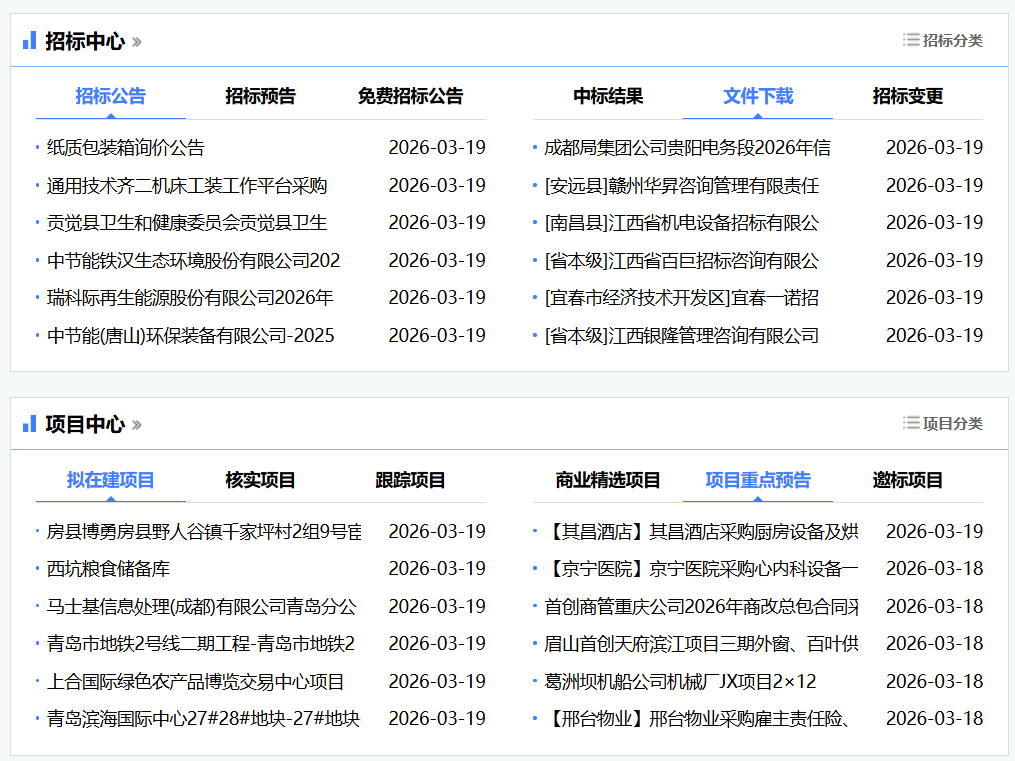Switch to the 招标预告 tab
1015x761 pixels.
click(260, 96)
